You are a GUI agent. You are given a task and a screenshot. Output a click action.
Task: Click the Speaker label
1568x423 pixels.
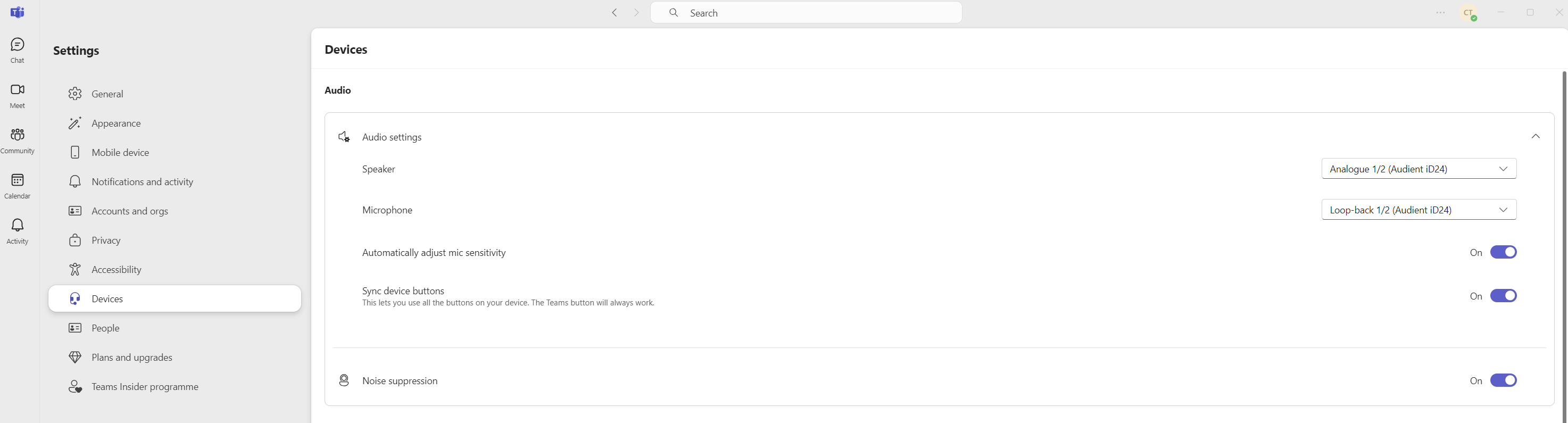tap(379, 169)
